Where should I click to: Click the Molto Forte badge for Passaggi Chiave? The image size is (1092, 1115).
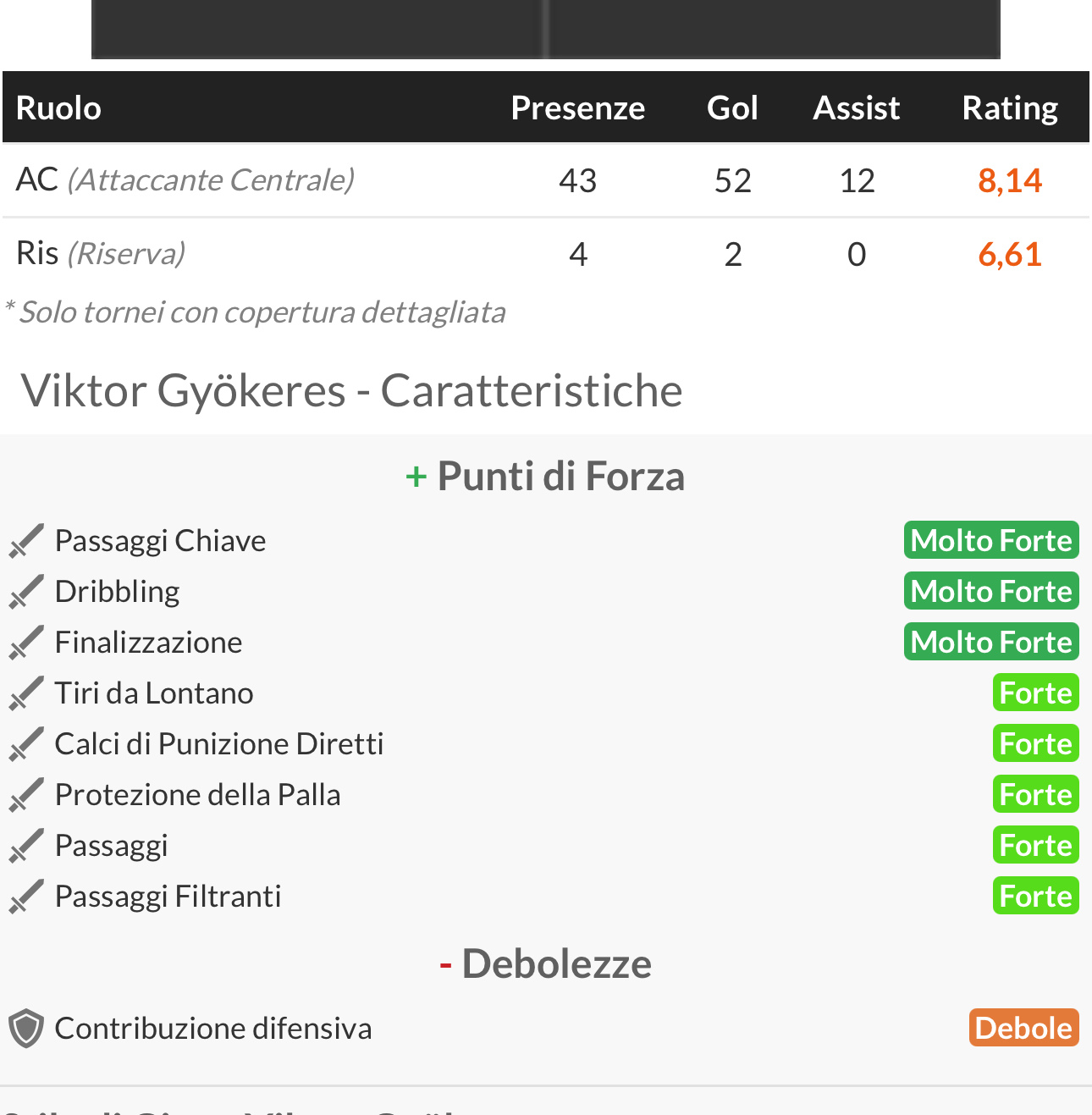(x=991, y=540)
